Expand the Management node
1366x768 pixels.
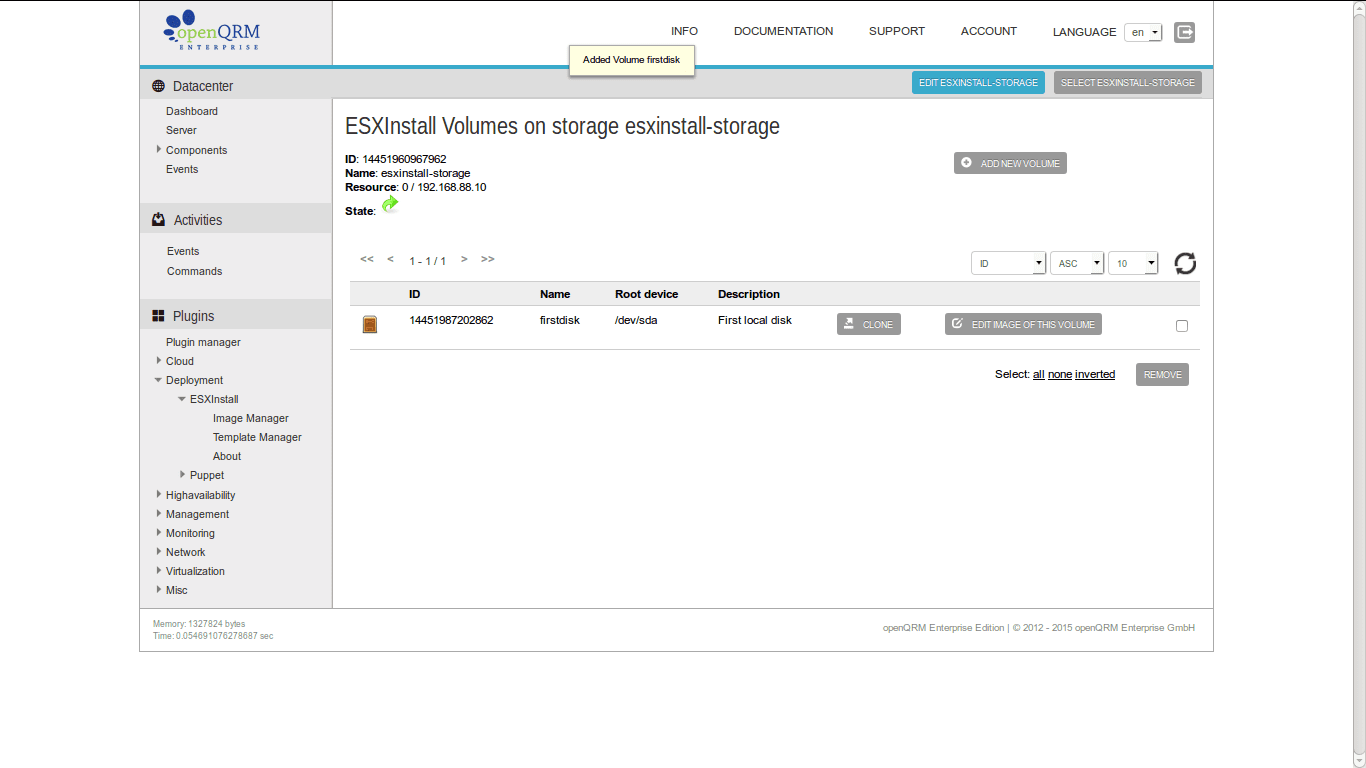pos(159,514)
